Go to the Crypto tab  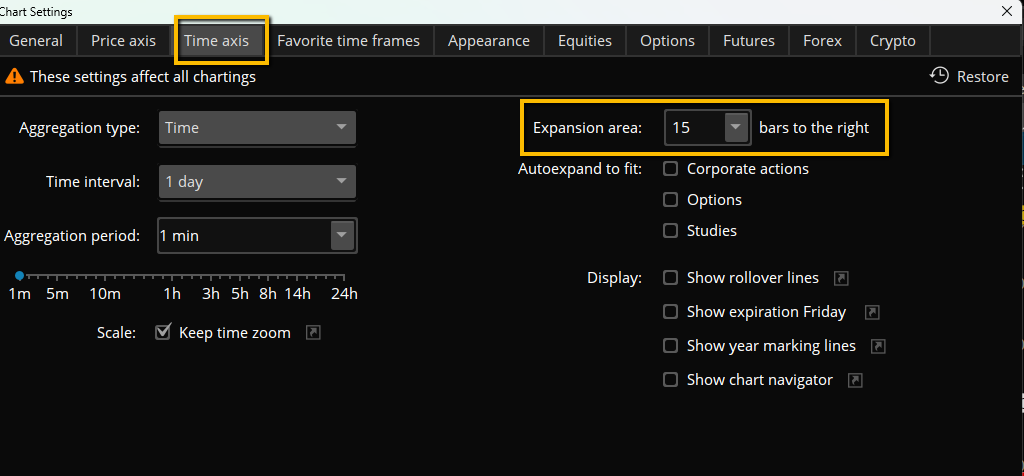[892, 41]
